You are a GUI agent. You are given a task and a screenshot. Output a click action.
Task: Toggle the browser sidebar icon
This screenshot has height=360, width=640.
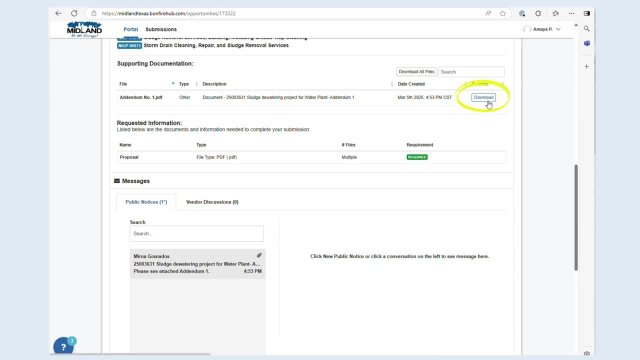587,13
